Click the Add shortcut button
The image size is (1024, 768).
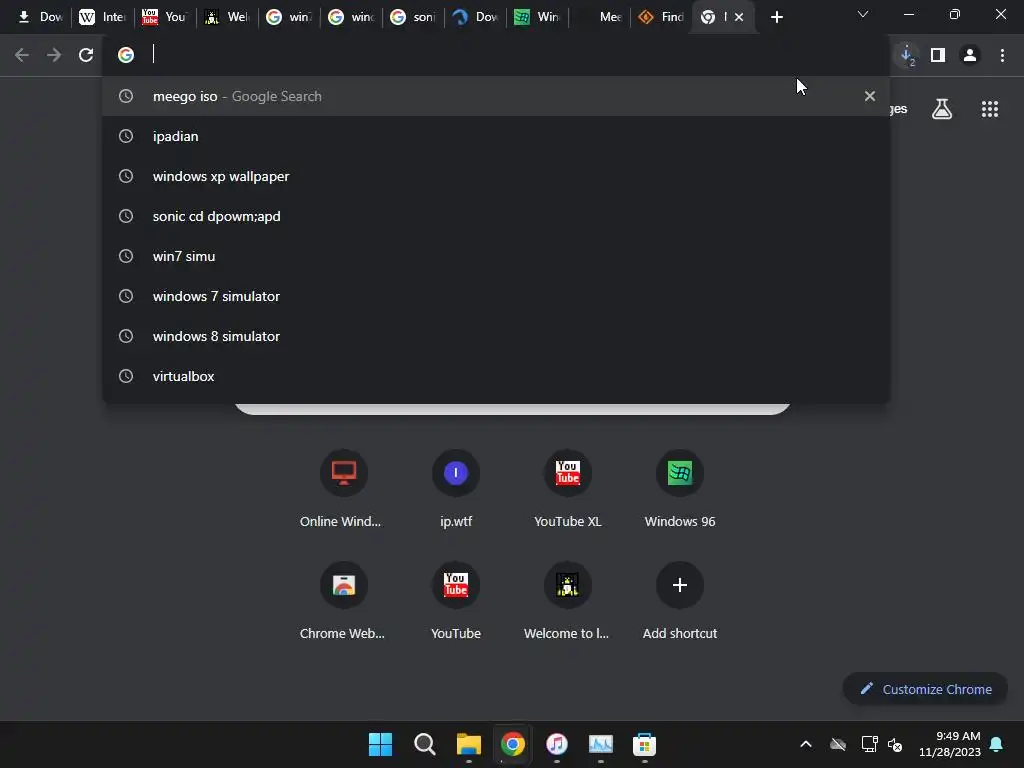[679, 601]
